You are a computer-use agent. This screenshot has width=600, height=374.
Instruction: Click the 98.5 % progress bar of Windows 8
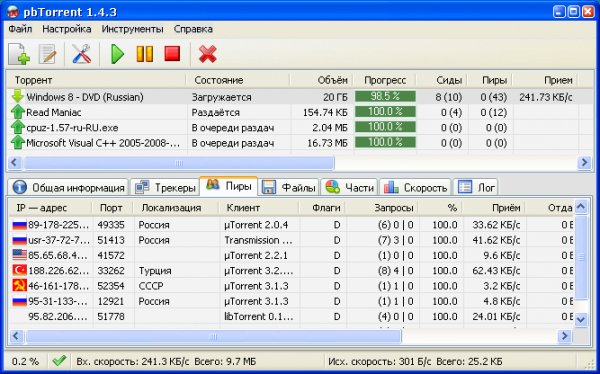click(x=385, y=96)
